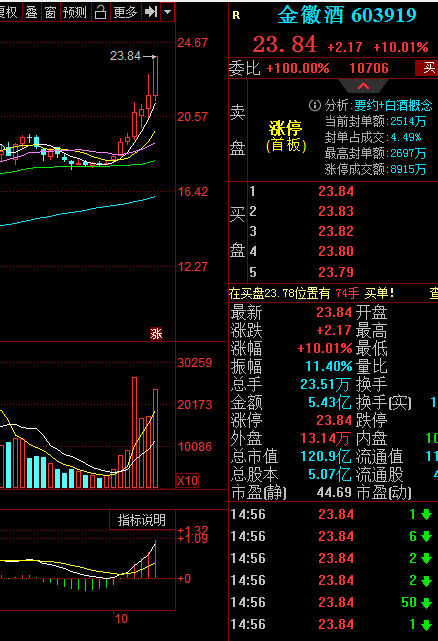Click the 金额 value 5.43亿
Image resolution: width=438 pixels, height=641 pixels.
[329, 402]
